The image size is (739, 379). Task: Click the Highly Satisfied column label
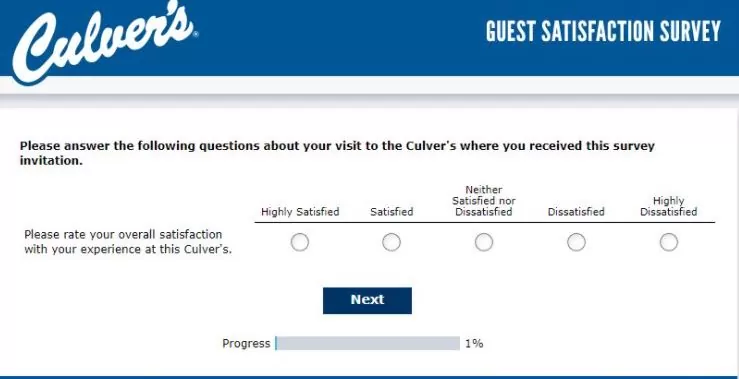coord(300,212)
